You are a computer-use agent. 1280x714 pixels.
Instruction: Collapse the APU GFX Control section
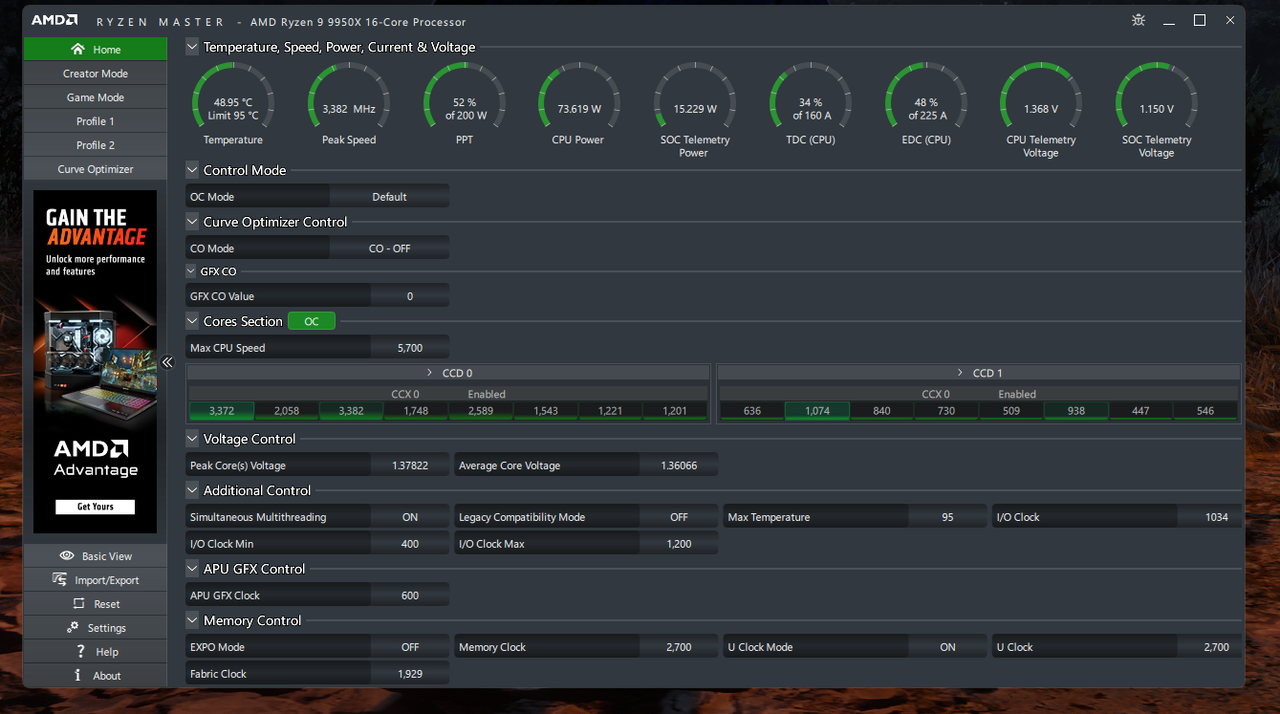[x=192, y=568]
